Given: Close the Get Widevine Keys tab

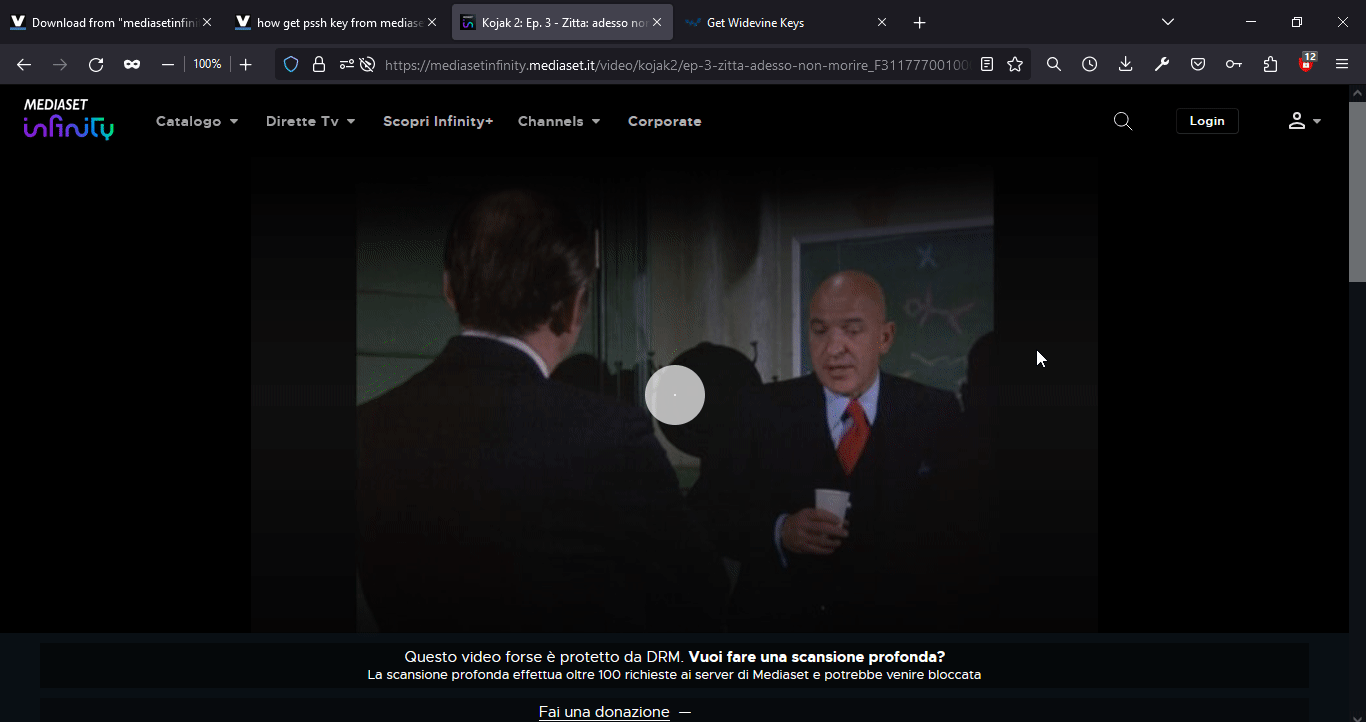Looking at the screenshot, I should click(882, 22).
